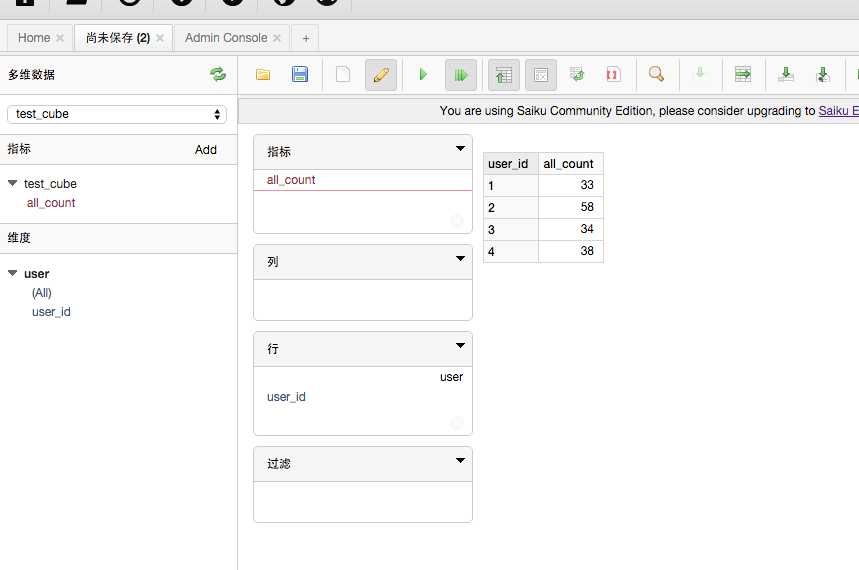Toggle automatic execution double-play icon
The width and height of the screenshot is (859, 570).
pyautogui.click(x=461, y=75)
